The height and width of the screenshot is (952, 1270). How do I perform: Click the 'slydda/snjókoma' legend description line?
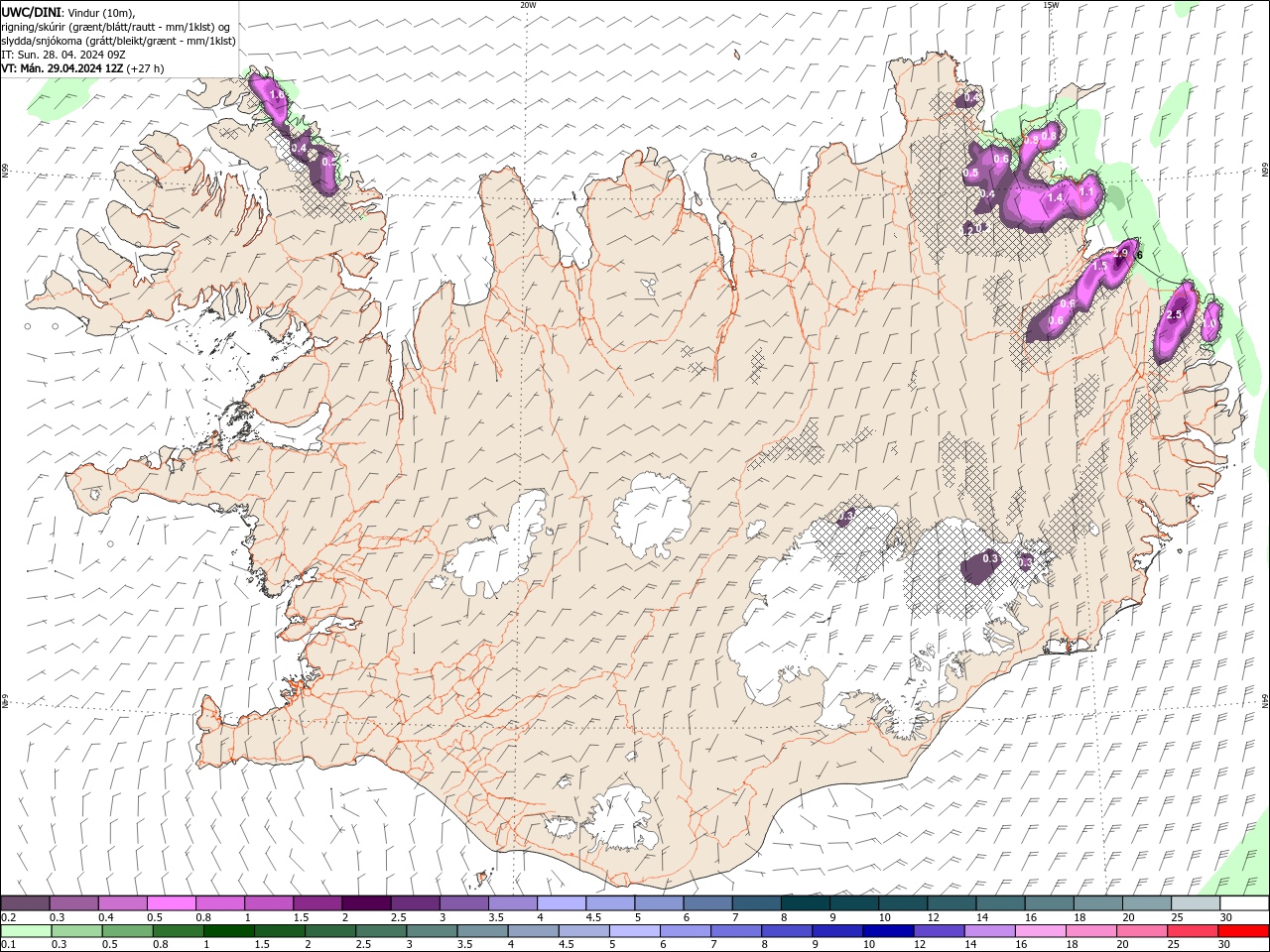pyautogui.click(x=119, y=41)
